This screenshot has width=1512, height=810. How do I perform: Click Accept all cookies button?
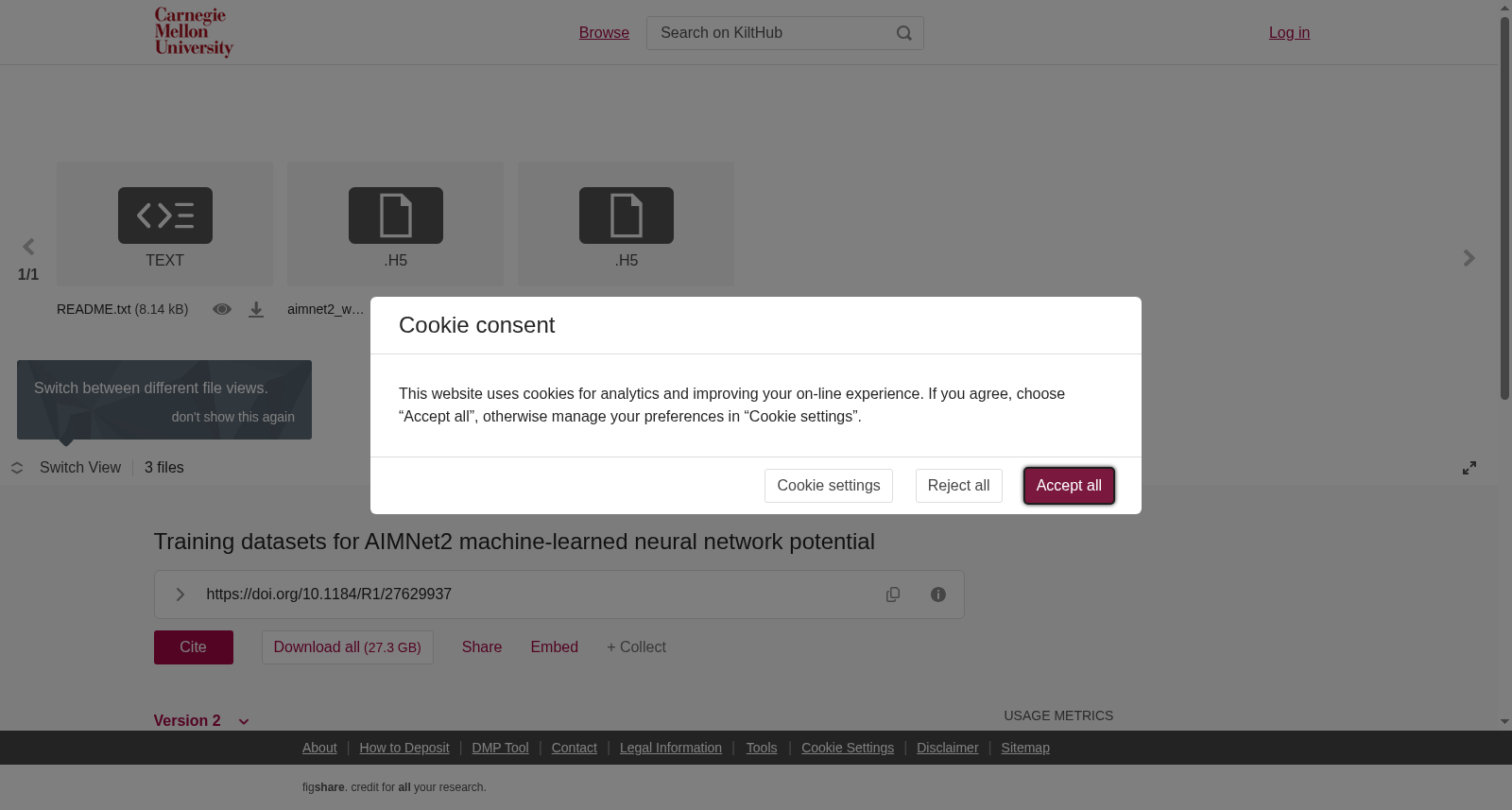pyautogui.click(x=1069, y=486)
